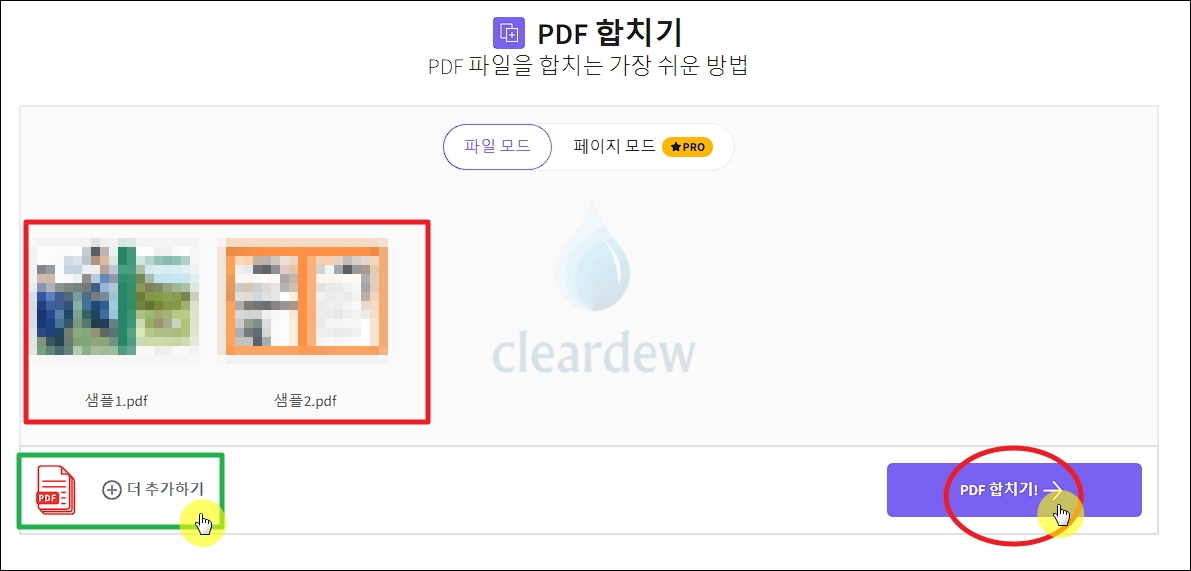Click the arrow icon on PDF 합치기! button
This screenshot has width=1191, height=571.
pos(1053,491)
